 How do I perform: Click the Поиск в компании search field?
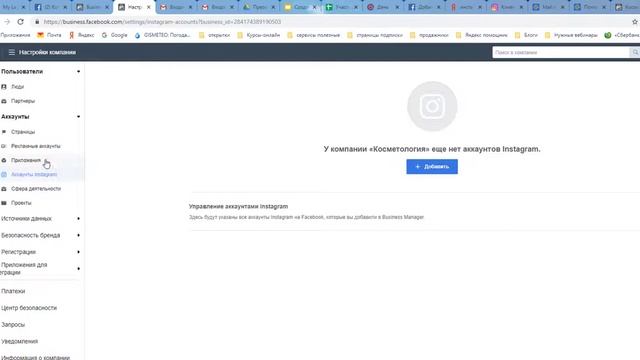pos(561,52)
